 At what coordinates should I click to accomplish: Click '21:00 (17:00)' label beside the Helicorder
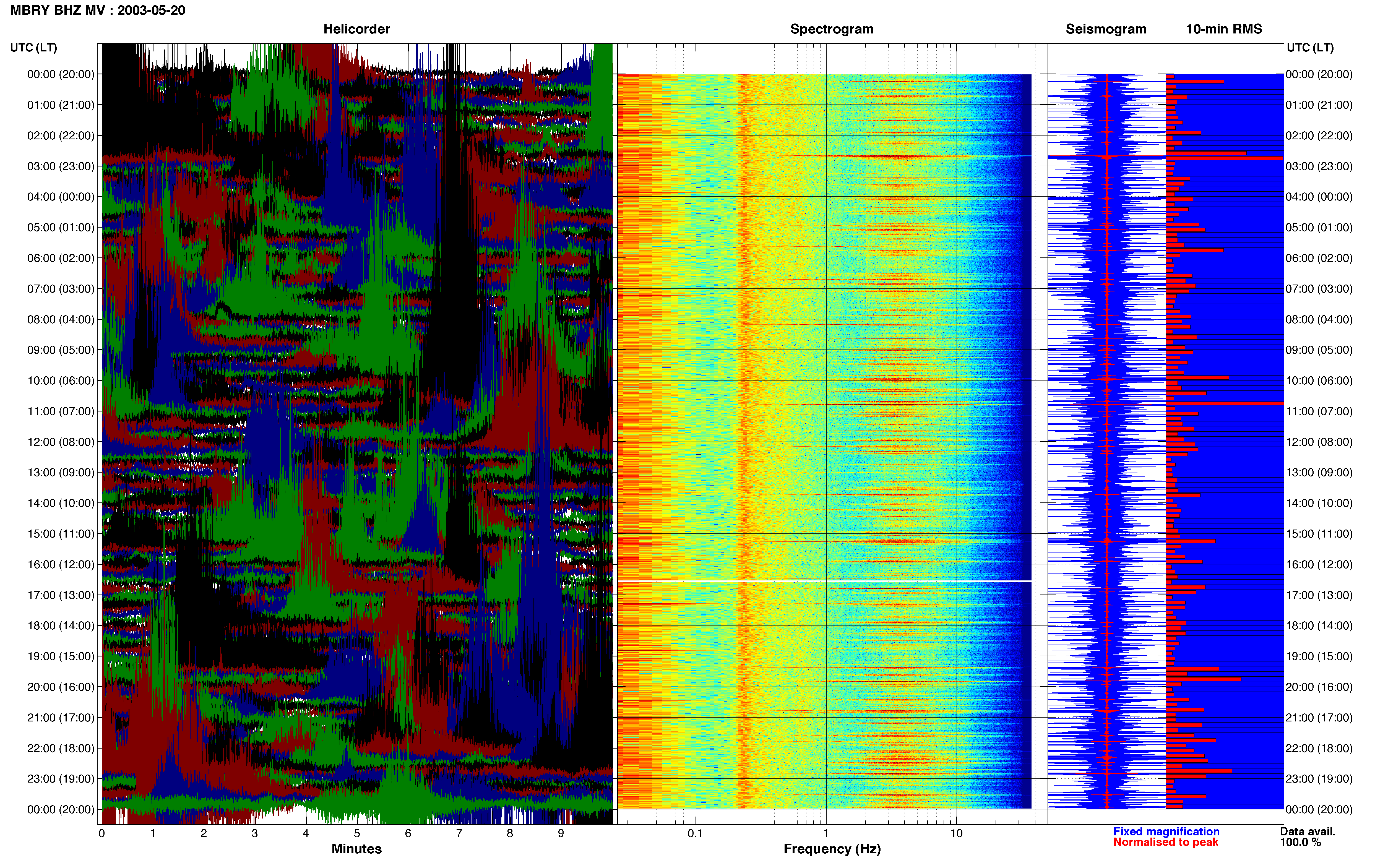point(61,718)
